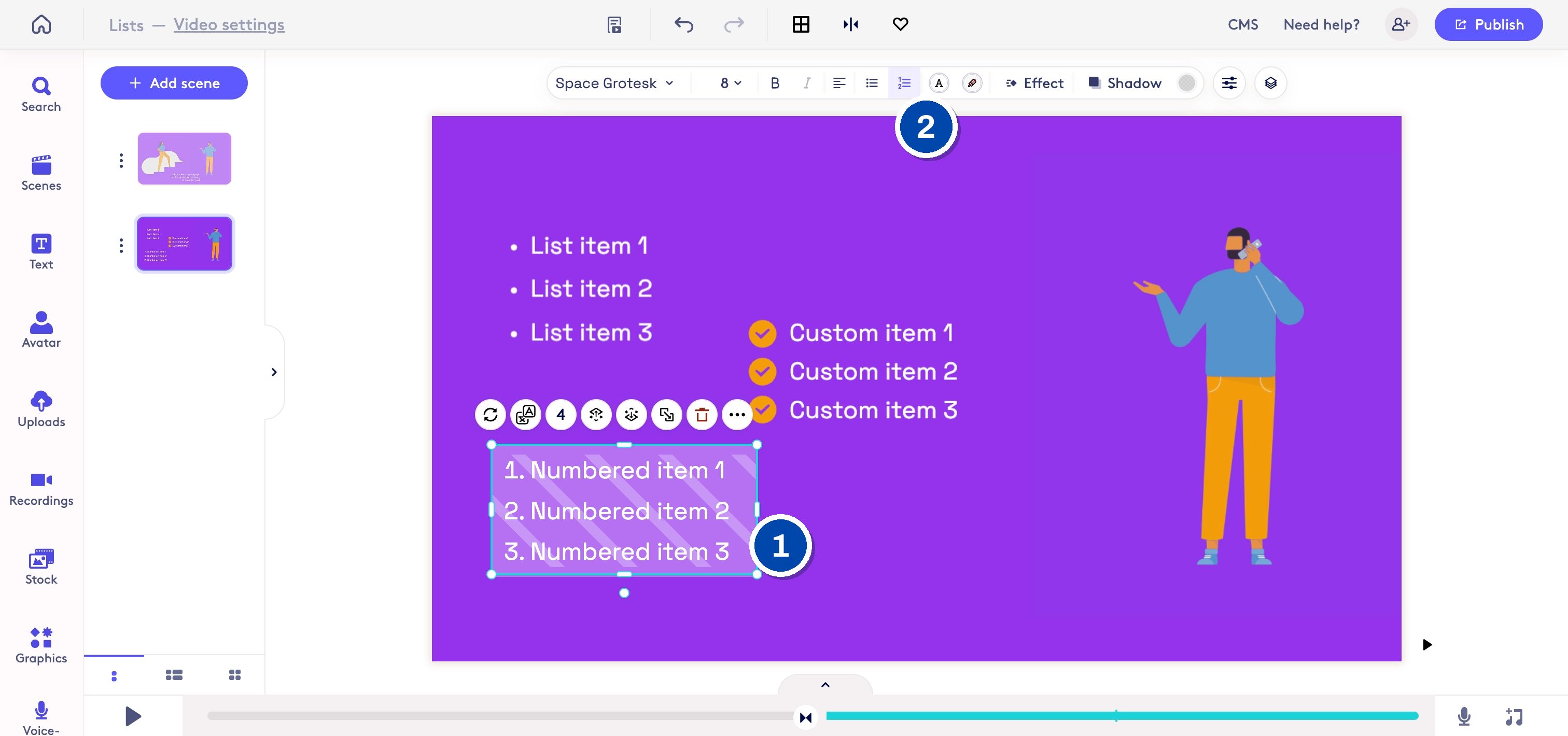Click the Publish button
This screenshot has height=736, width=1568.
1488,24
